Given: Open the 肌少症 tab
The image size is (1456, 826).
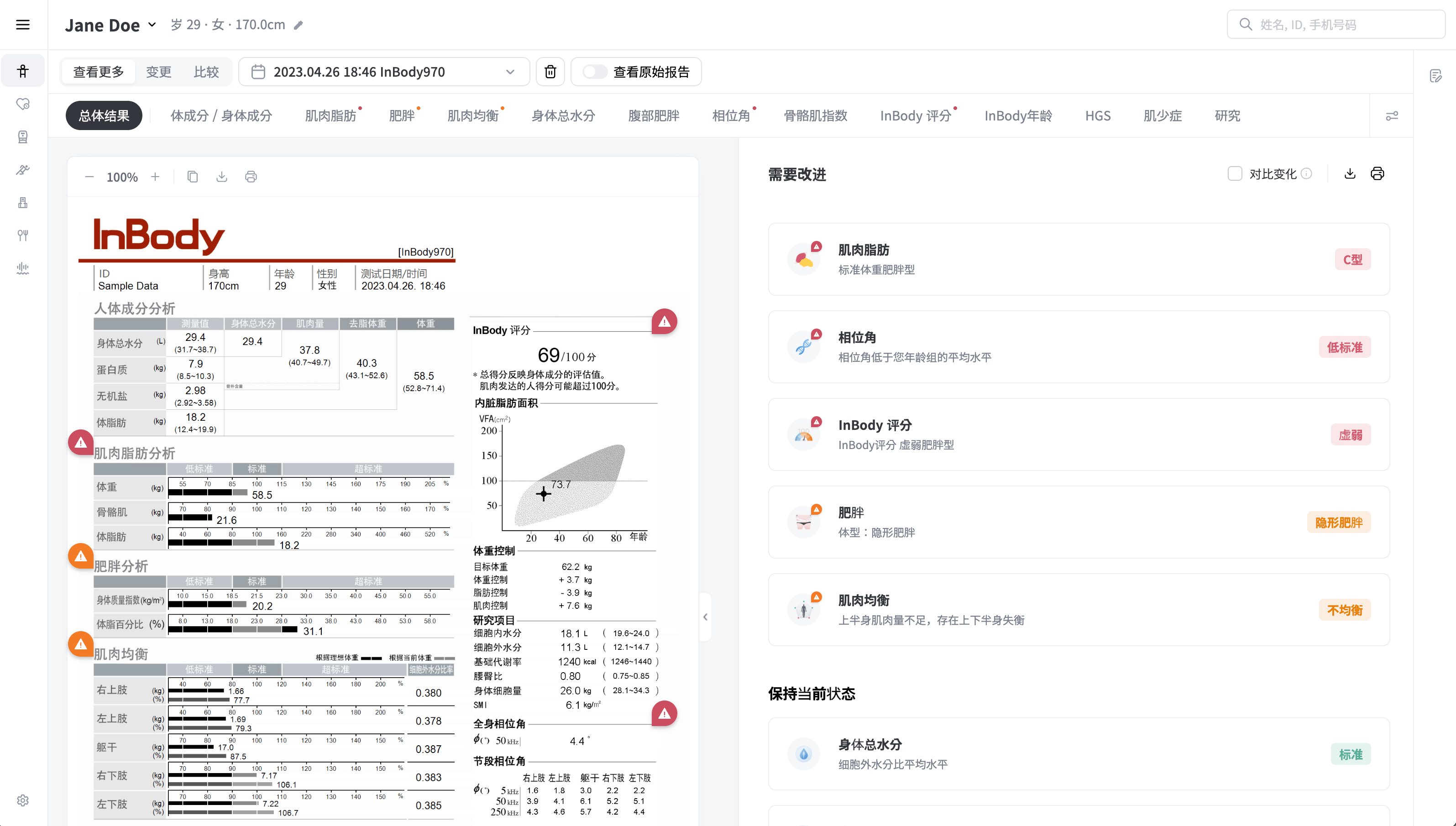Looking at the screenshot, I should [1163, 116].
